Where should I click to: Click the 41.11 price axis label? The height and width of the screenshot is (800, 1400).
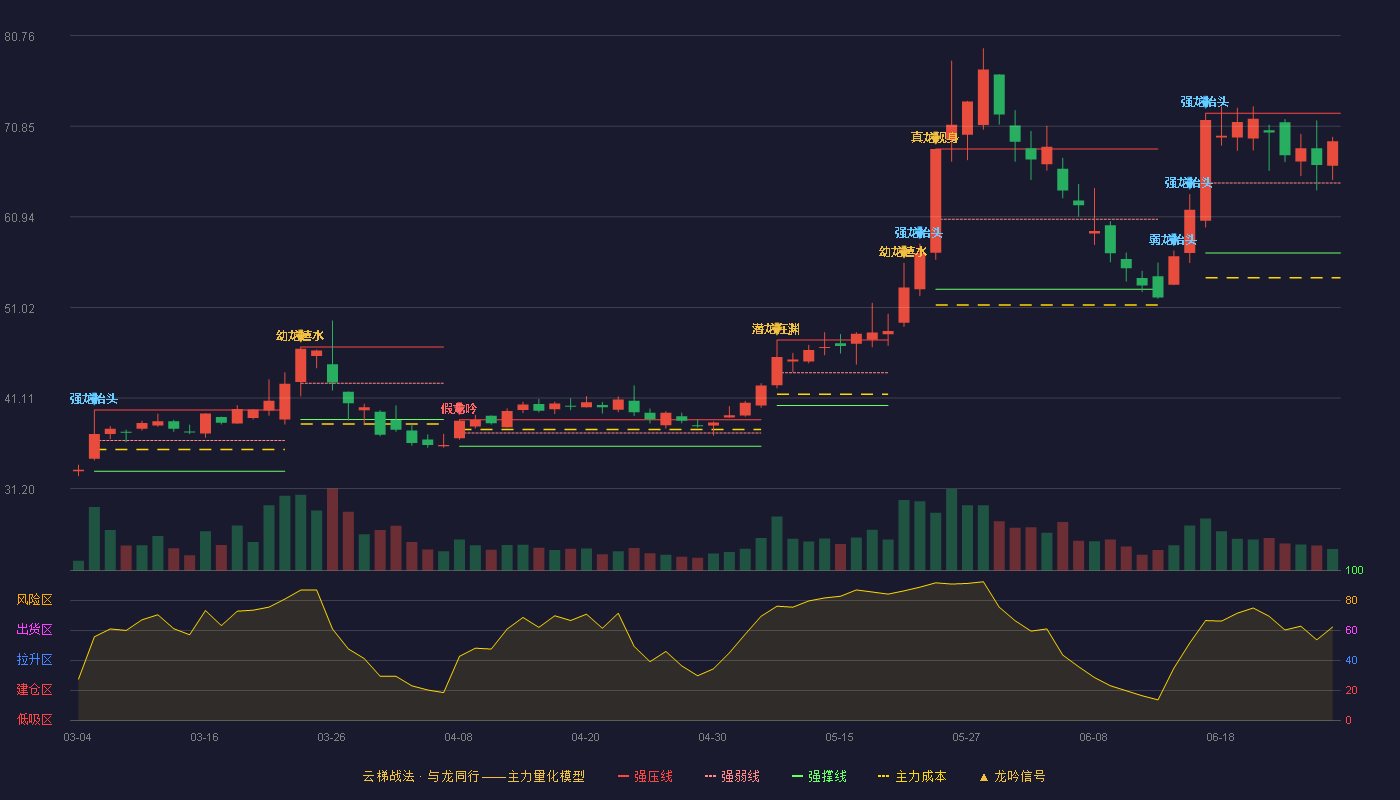(19, 399)
